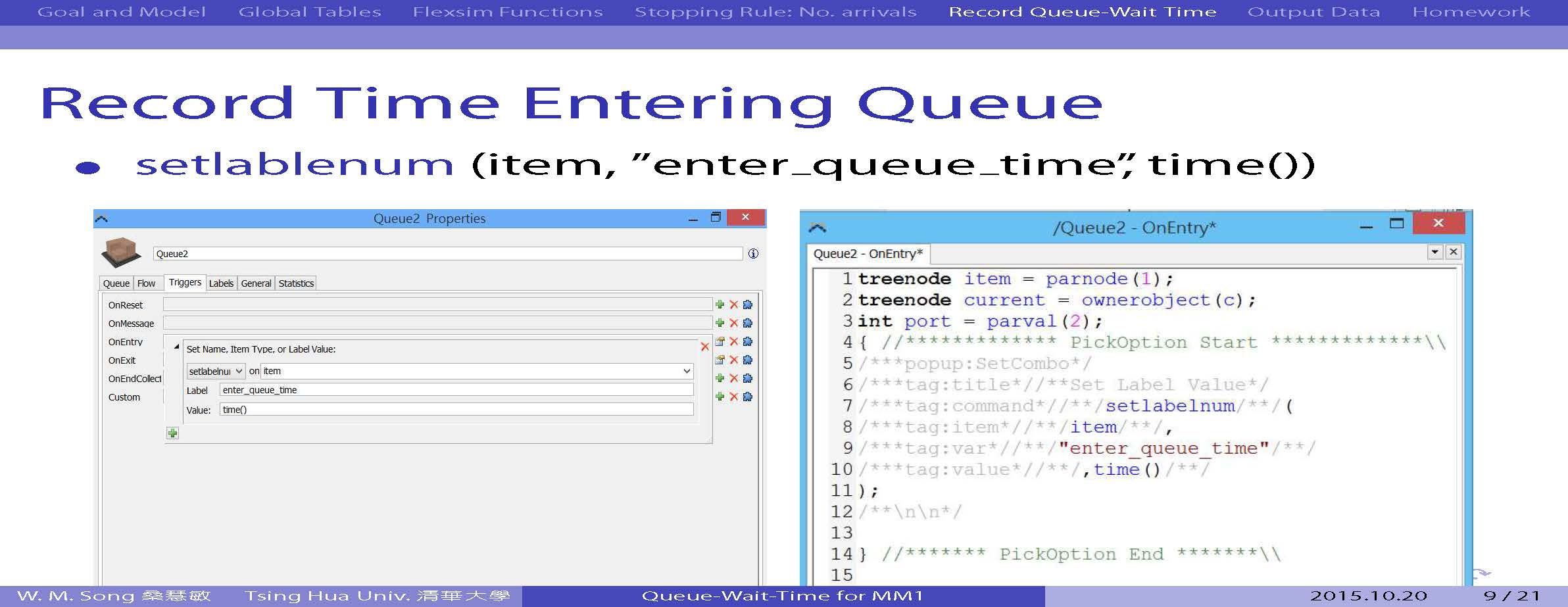This screenshot has width=1568, height=607.
Task: Go to Output Data slide section
Action: click(1313, 12)
